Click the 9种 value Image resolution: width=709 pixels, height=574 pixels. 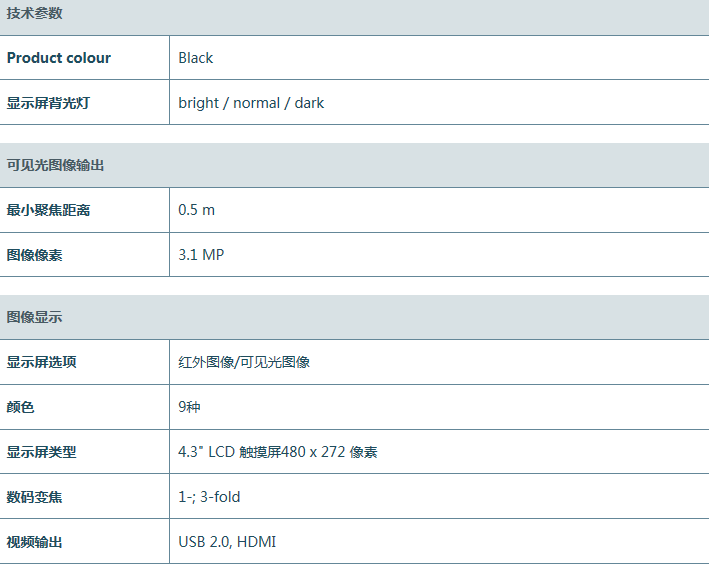(x=191, y=407)
